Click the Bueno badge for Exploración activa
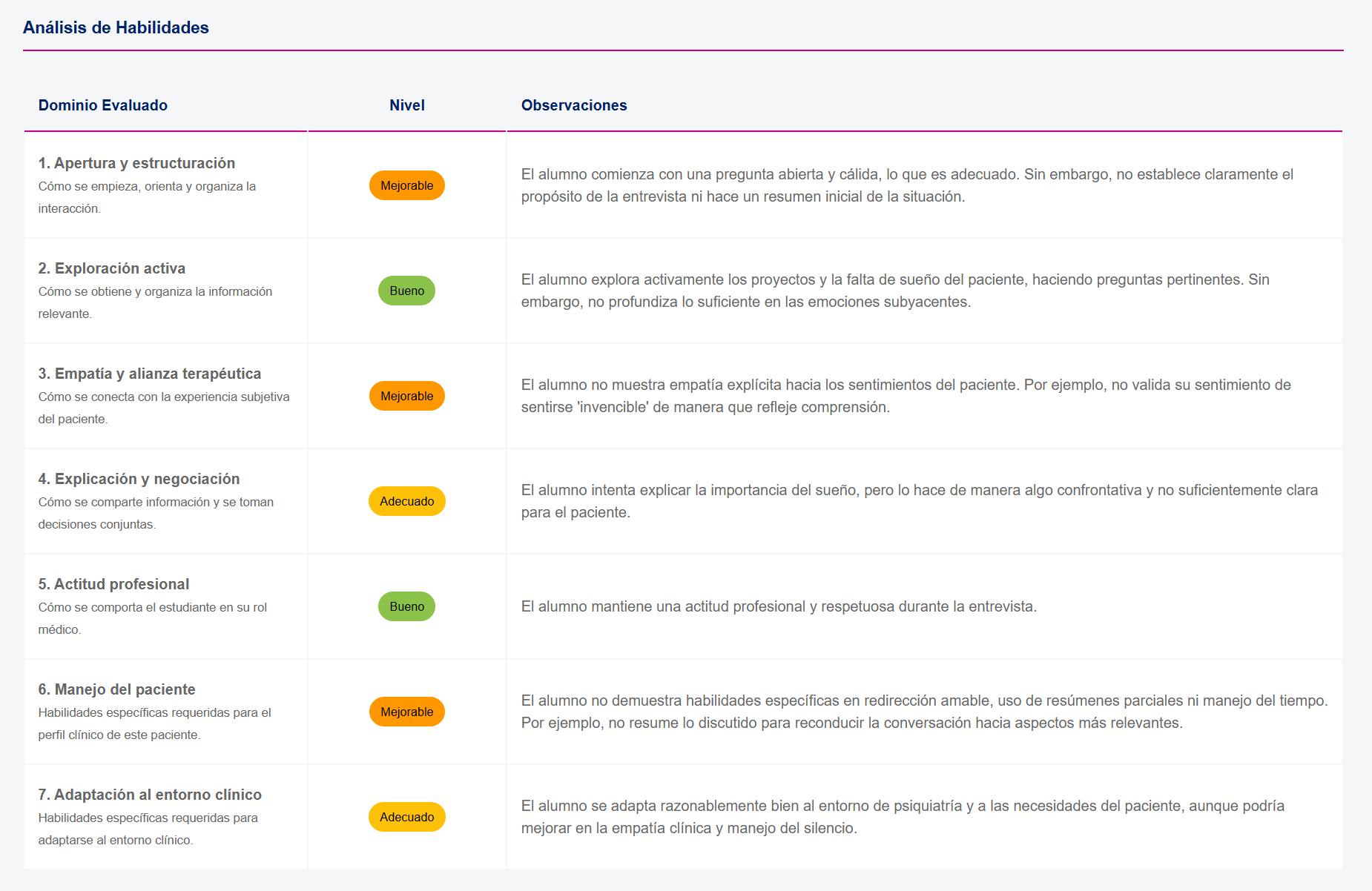Image resolution: width=1372 pixels, height=891 pixels. click(x=407, y=291)
